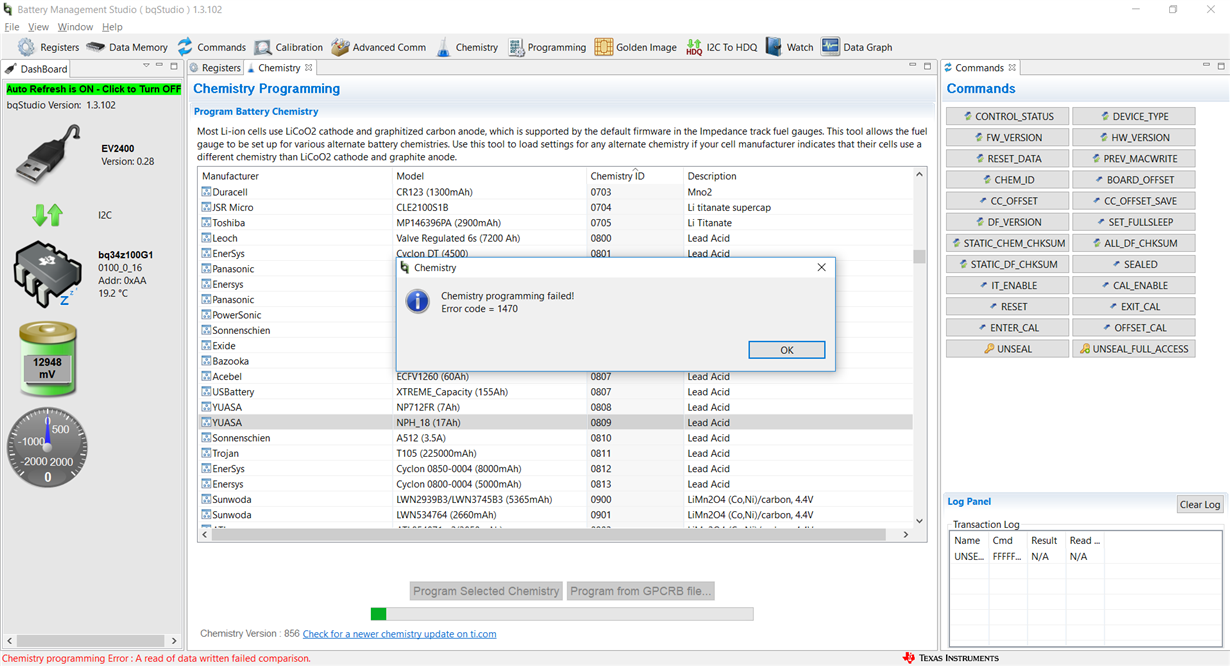The width and height of the screenshot is (1230, 666).
Task: Close the Chemistry error dialog
Action: tap(821, 268)
